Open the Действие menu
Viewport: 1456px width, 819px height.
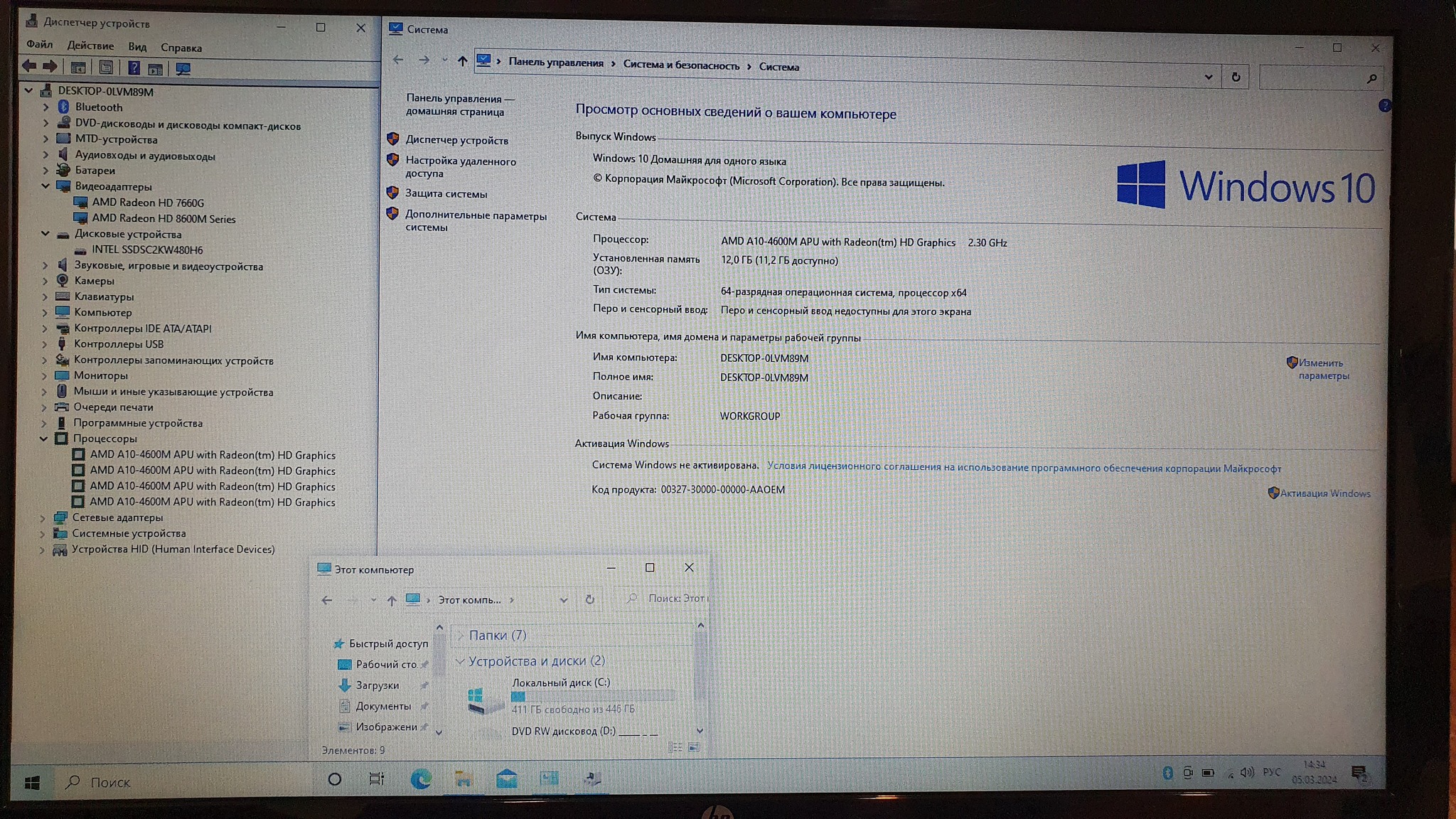(x=90, y=46)
